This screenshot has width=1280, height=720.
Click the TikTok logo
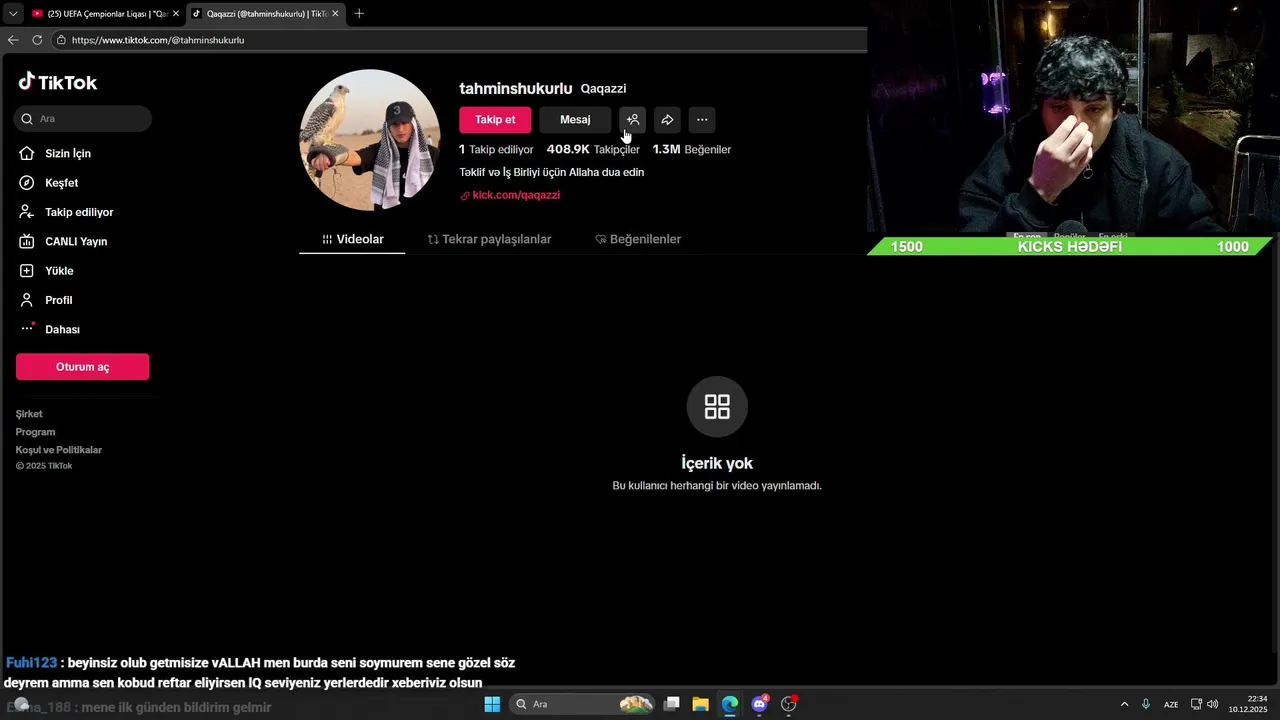[x=57, y=82]
